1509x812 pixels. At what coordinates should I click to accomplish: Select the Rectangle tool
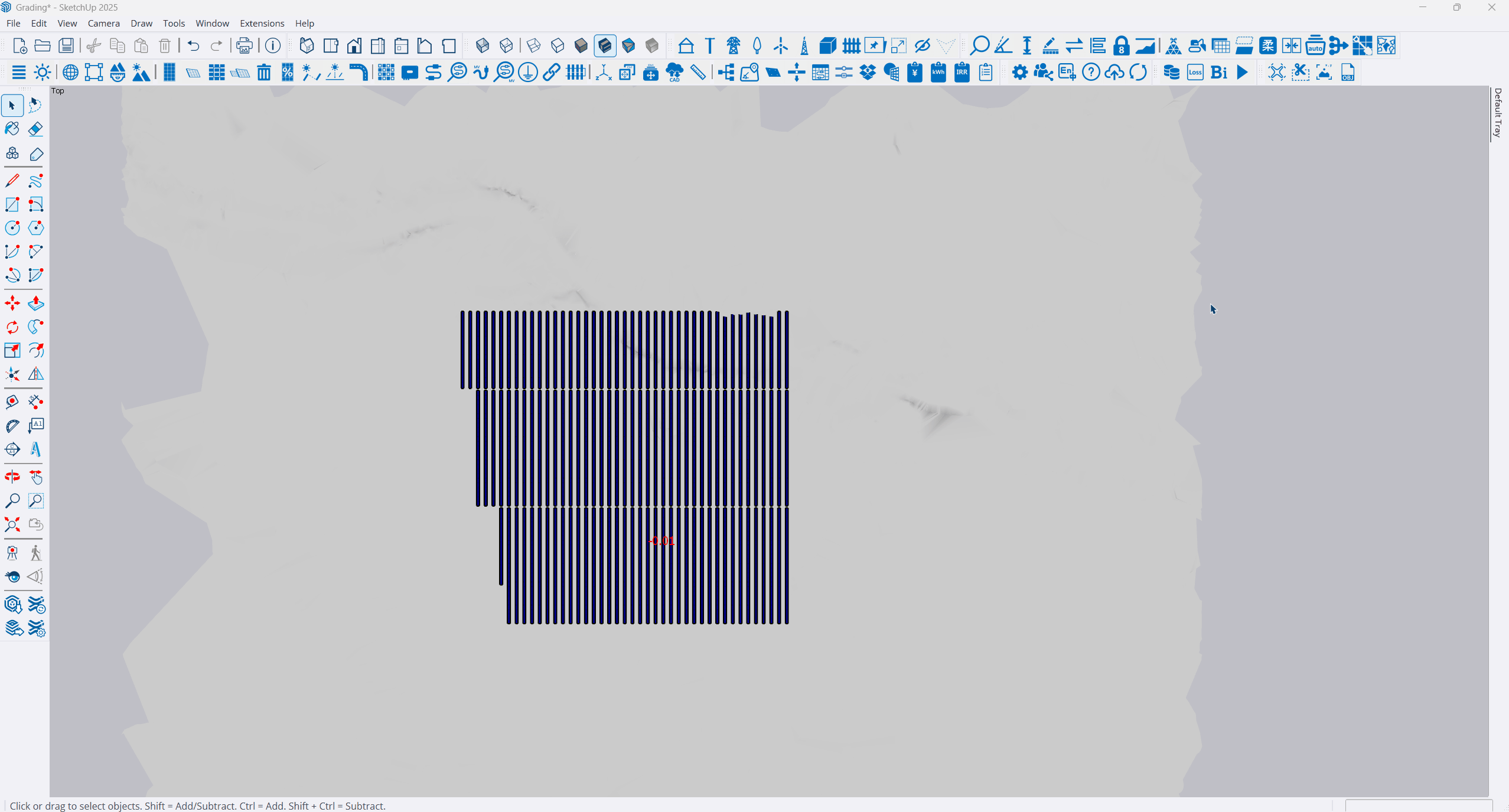(12, 204)
